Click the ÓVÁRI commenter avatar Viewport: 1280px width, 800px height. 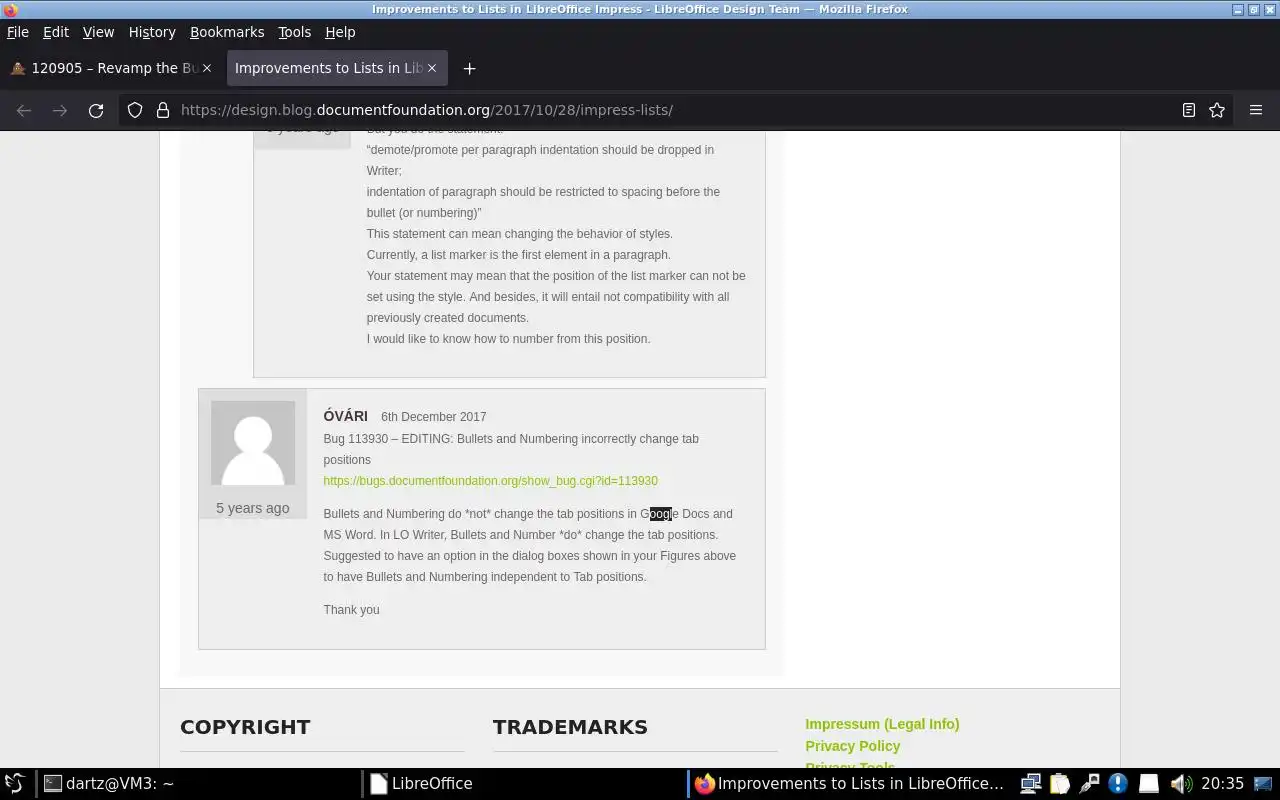(253, 443)
